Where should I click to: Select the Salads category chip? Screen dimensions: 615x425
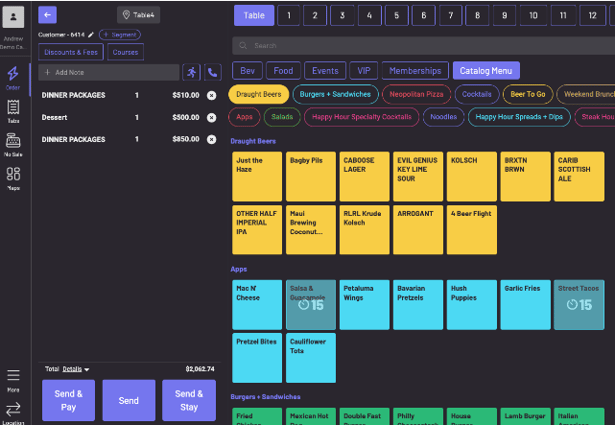click(282, 117)
